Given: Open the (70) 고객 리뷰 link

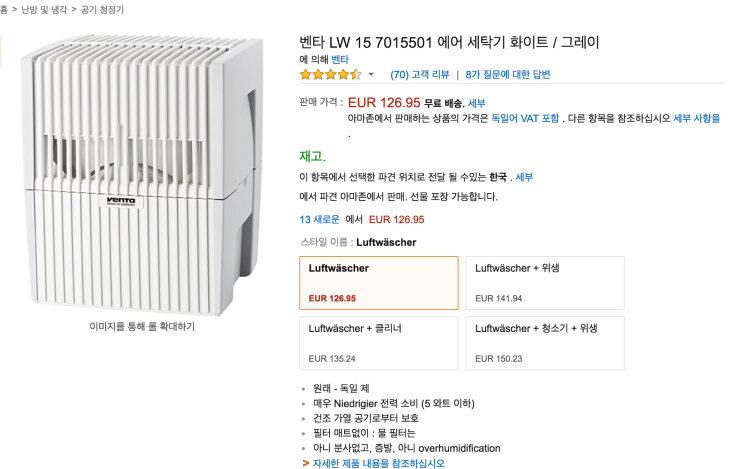Looking at the screenshot, I should 420,74.
